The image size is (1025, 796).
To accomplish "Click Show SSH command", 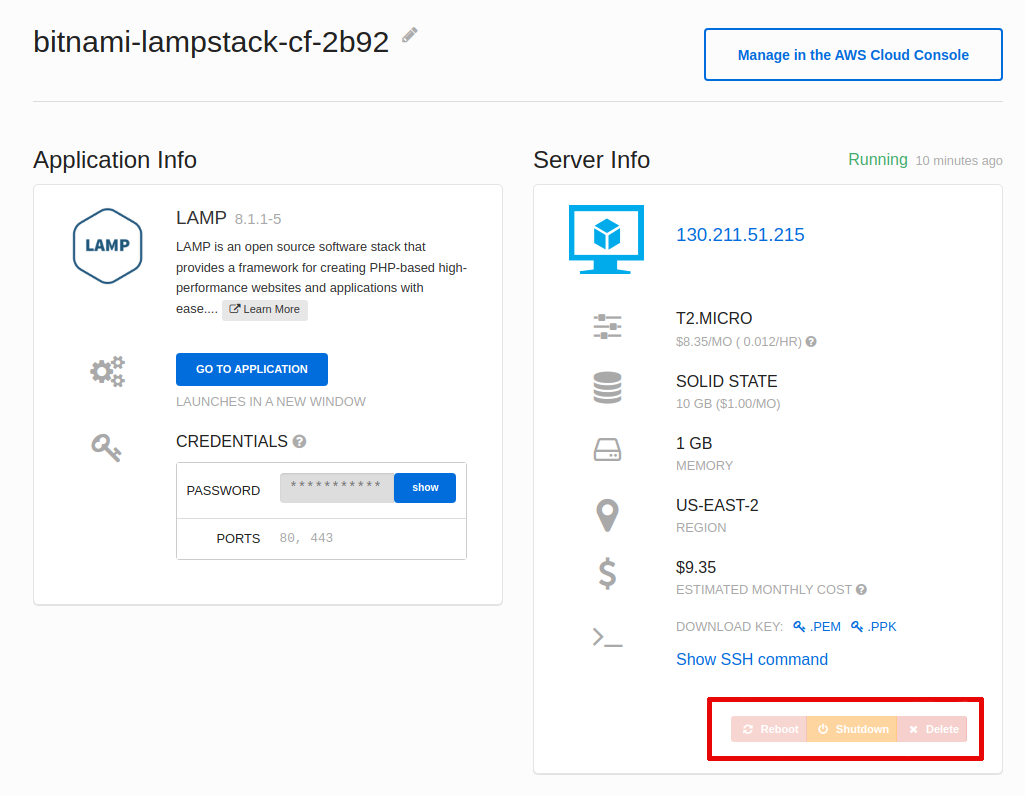I will tap(752, 659).
